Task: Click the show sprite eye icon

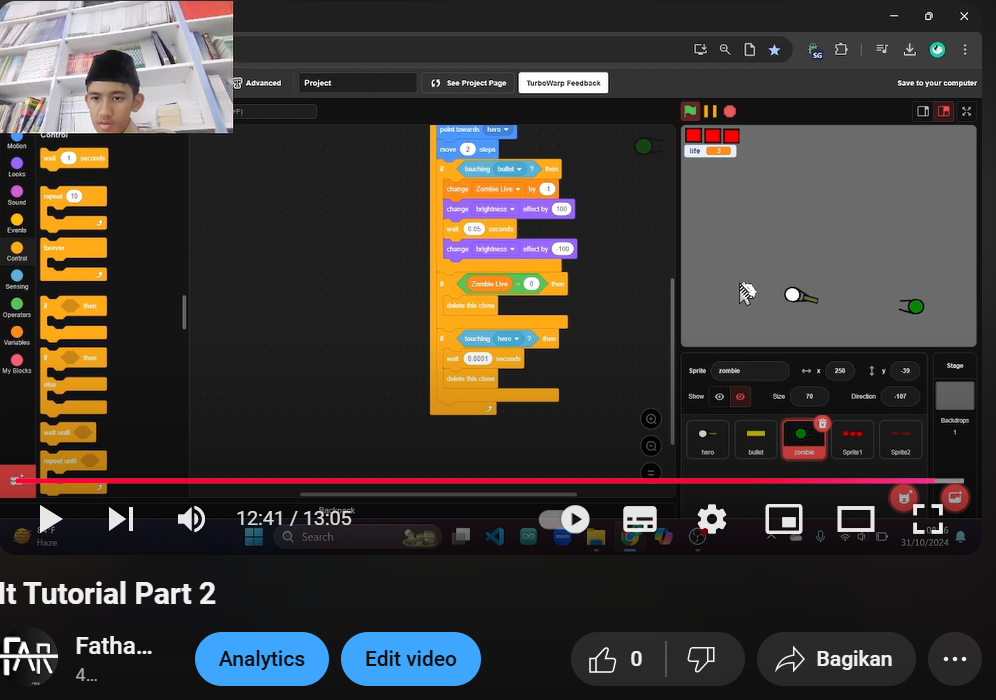Action: (719, 397)
